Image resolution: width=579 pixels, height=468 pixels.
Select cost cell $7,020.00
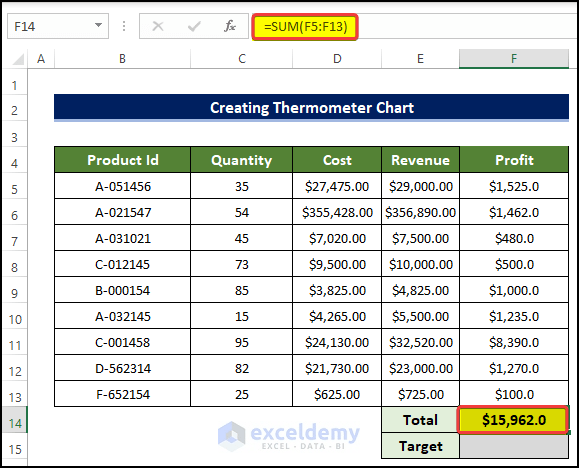[x=337, y=238]
